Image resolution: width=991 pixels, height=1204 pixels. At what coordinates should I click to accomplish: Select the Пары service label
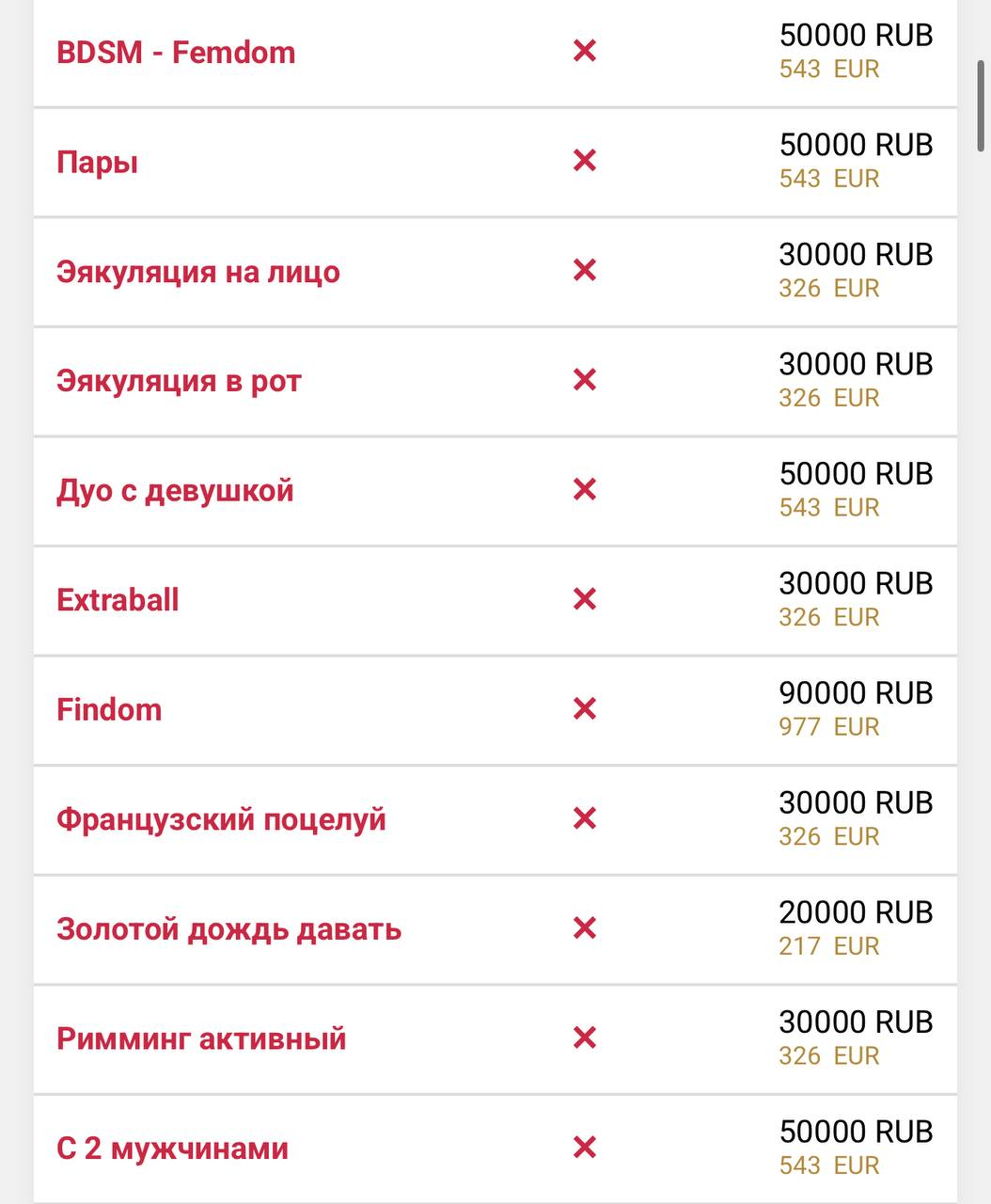coord(98,162)
